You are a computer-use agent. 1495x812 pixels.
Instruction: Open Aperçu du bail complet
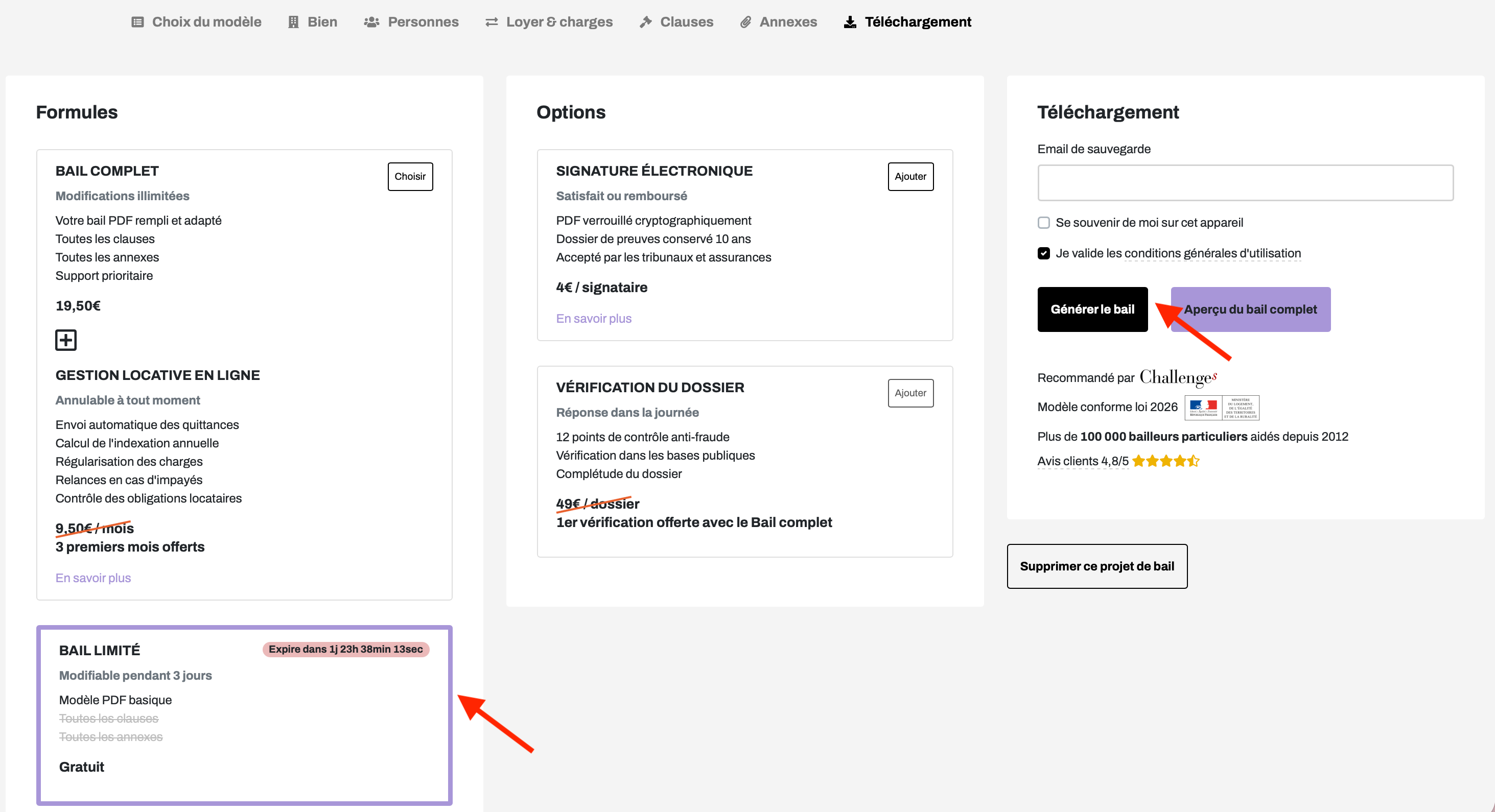pyautogui.click(x=1250, y=309)
